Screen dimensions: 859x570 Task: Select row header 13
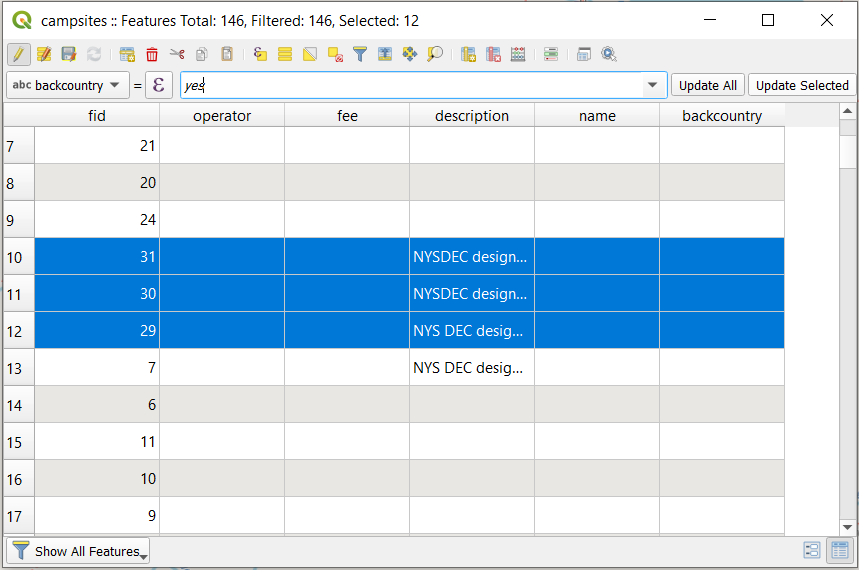[19, 368]
